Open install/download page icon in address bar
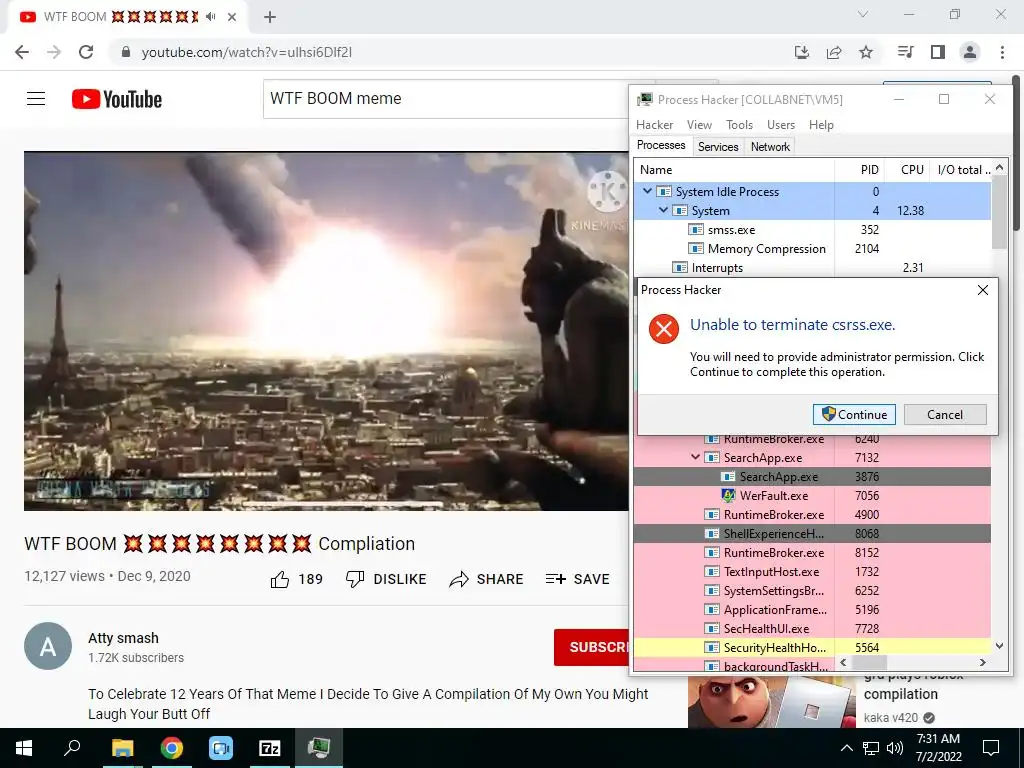Viewport: 1024px width, 768px height. click(x=802, y=52)
